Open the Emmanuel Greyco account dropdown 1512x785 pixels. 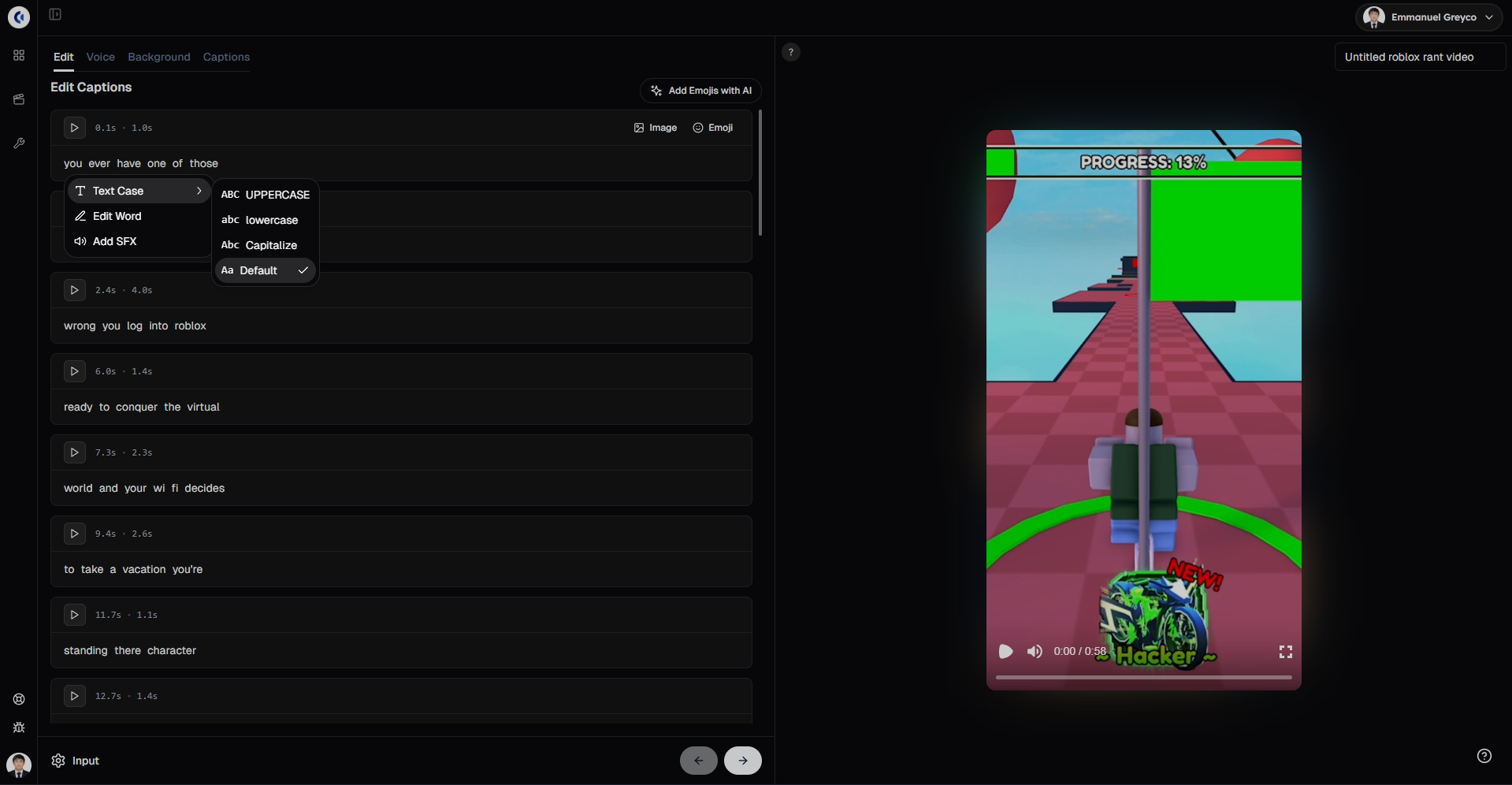pyautogui.click(x=1428, y=17)
